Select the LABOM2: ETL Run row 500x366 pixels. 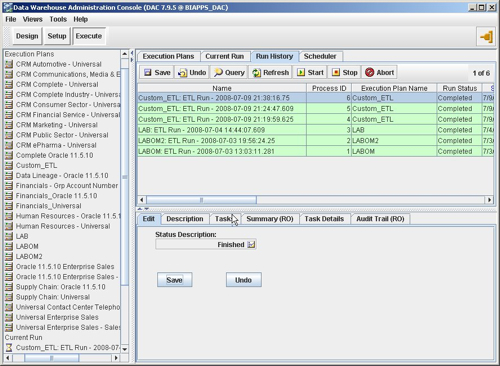pyautogui.click(x=315, y=141)
